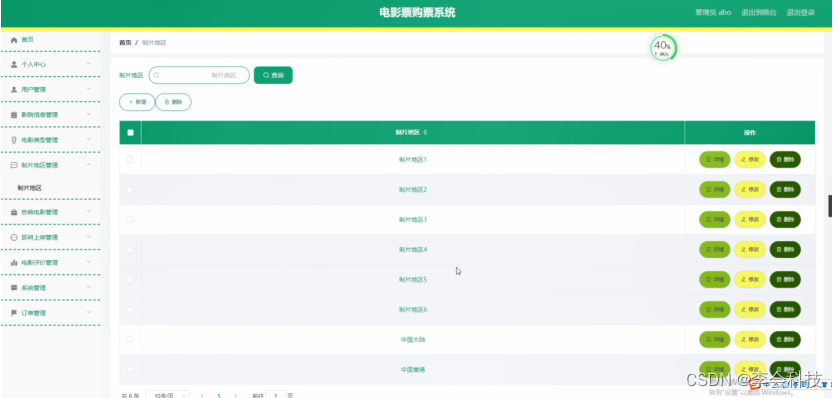Viewport: 838px width, 398px height.
Task: Expand 影院信息管理 with its chevron
Action: [89, 114]
